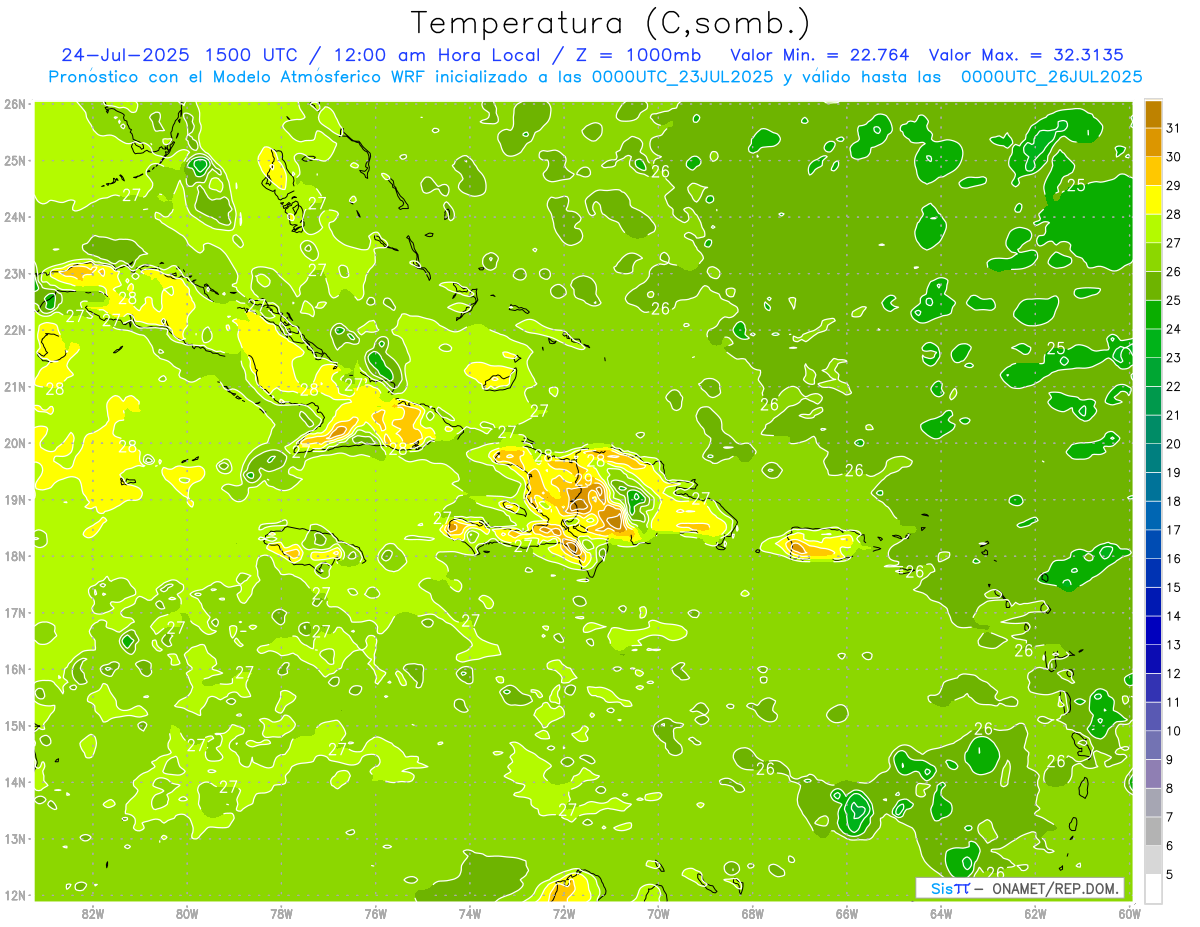Click the title "Temperatura (C,somb.)"
This screenshot has height=927, width=1200.
tap(611, 23)
